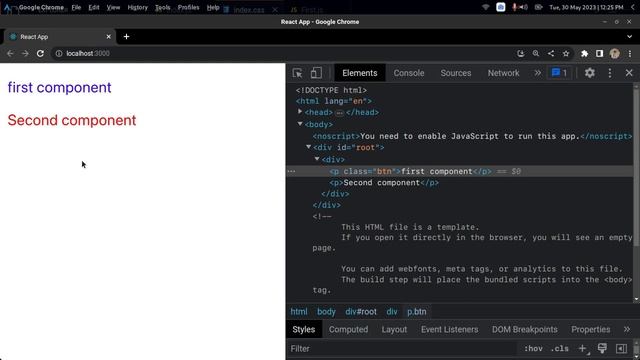
Task: Toggle rendering emulations paintbrush icon
Action: (x=602, y=349)
